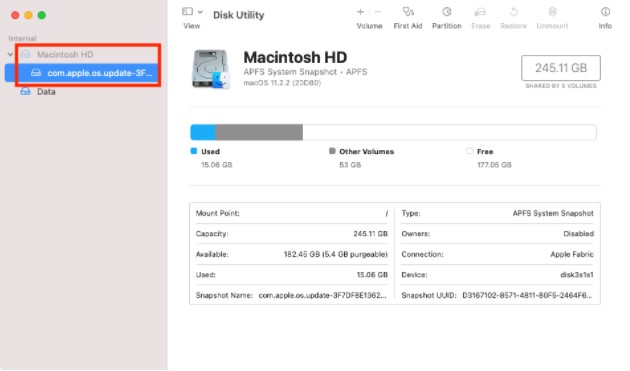Click the gray Other Volumes bar segment
The width and height of the screenshot is (630, 371).
point(259,132)
